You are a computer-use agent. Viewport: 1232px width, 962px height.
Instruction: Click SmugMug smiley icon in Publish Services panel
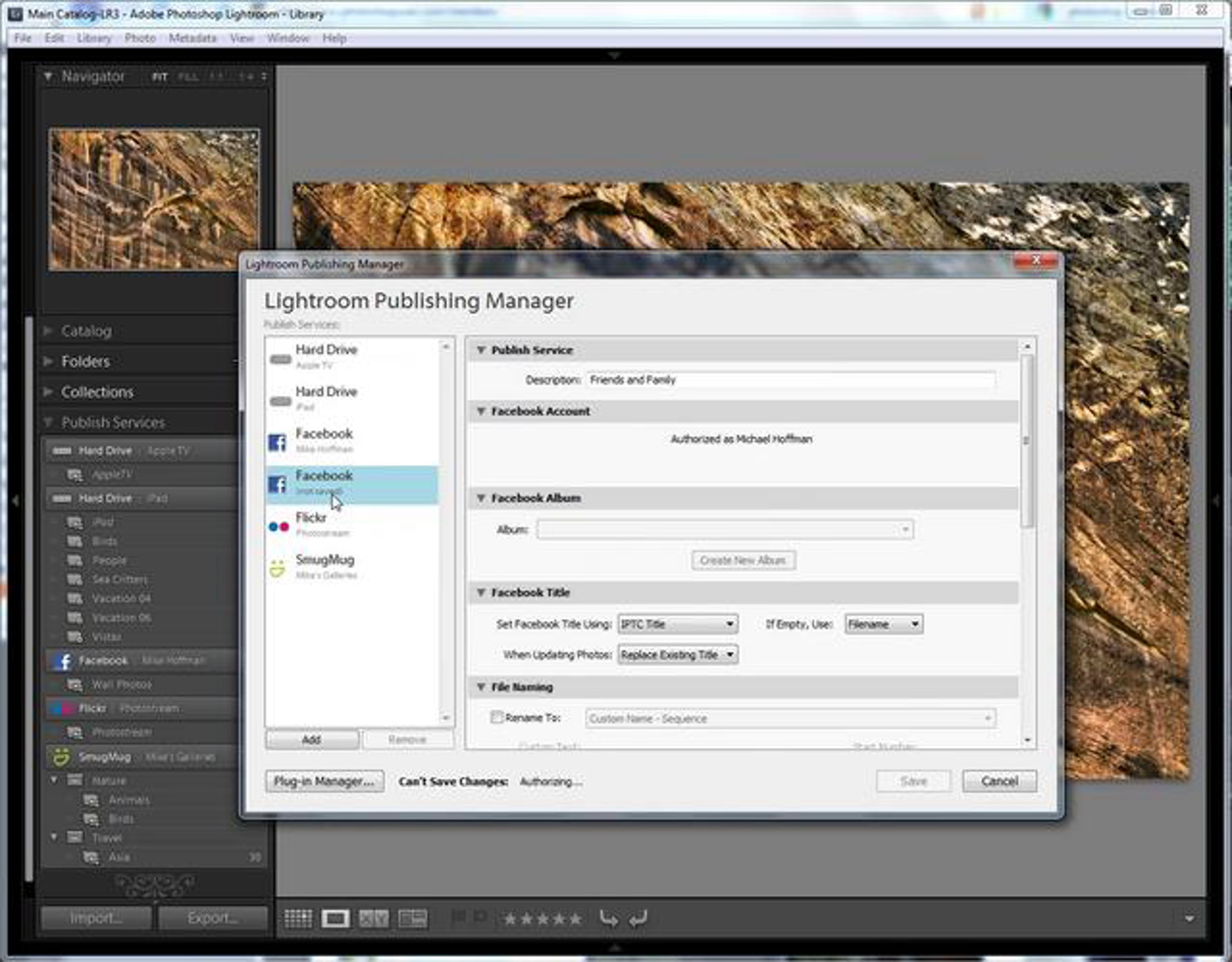click(x=61, y=757)
